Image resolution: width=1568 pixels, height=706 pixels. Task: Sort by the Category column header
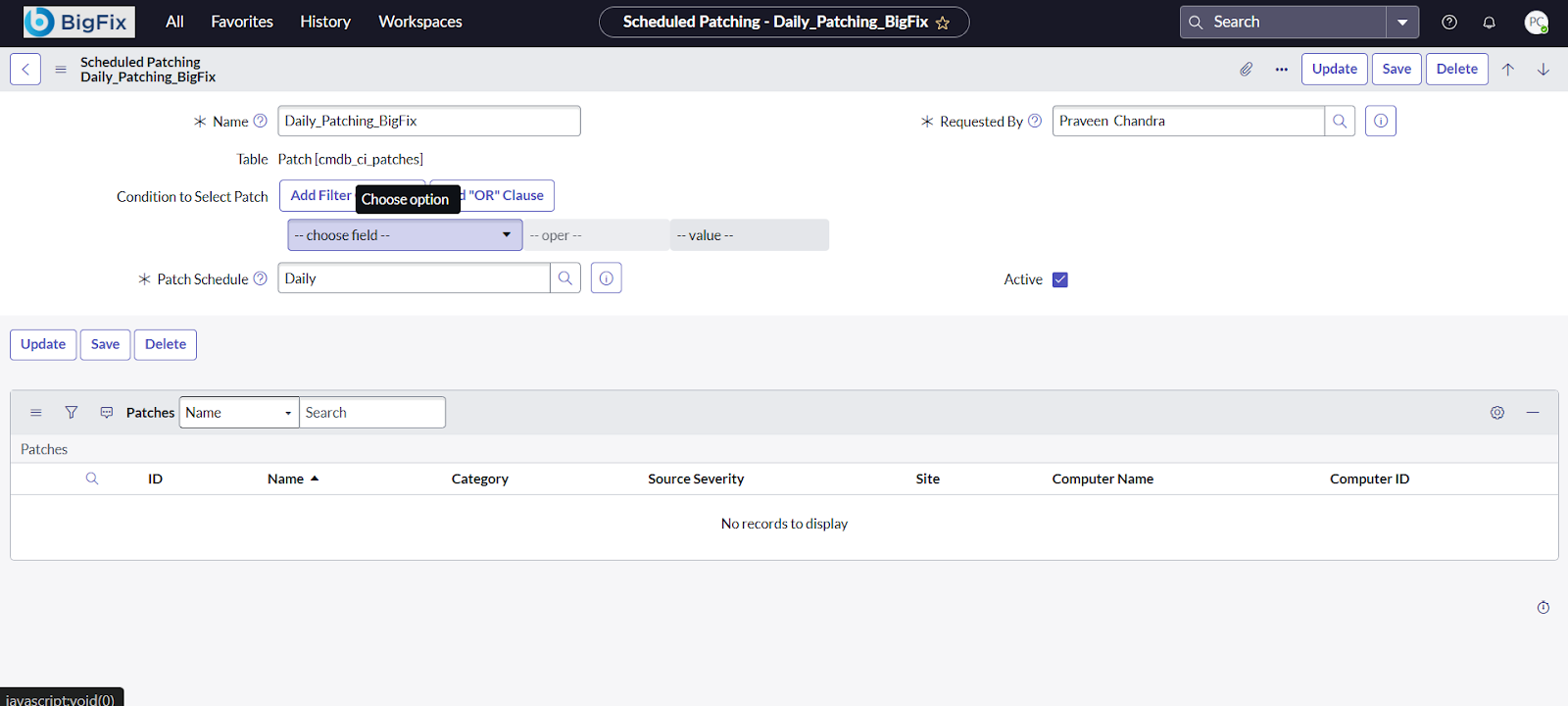point(480,479)
